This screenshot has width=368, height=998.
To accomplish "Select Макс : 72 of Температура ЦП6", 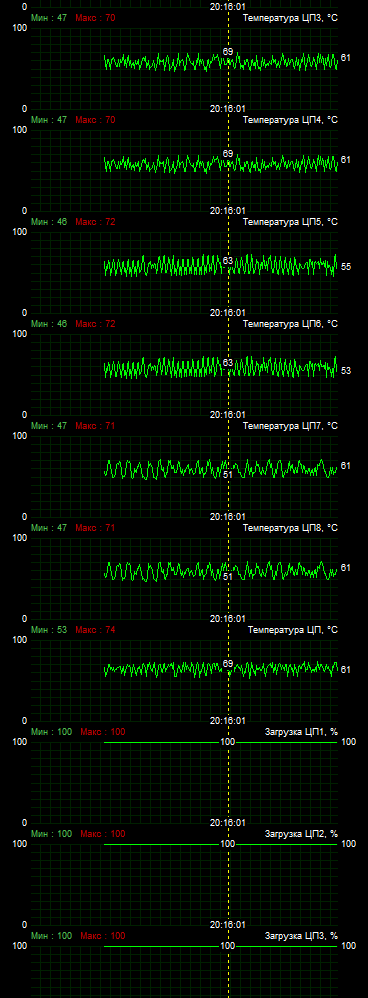I will click(x=96, y=324).
